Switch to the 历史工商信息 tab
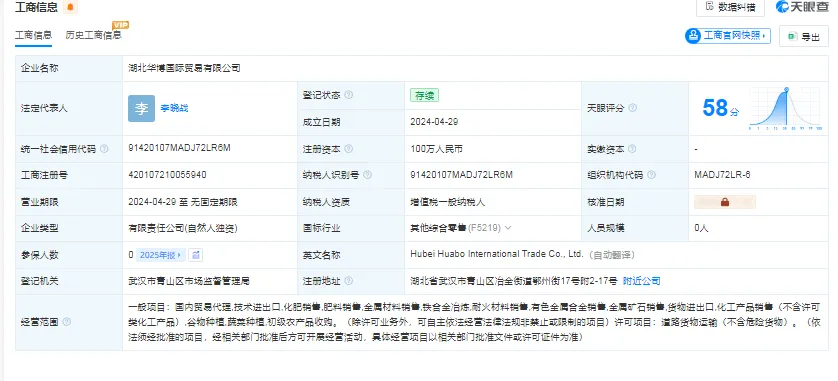838x381 pixels. [94, 35]
